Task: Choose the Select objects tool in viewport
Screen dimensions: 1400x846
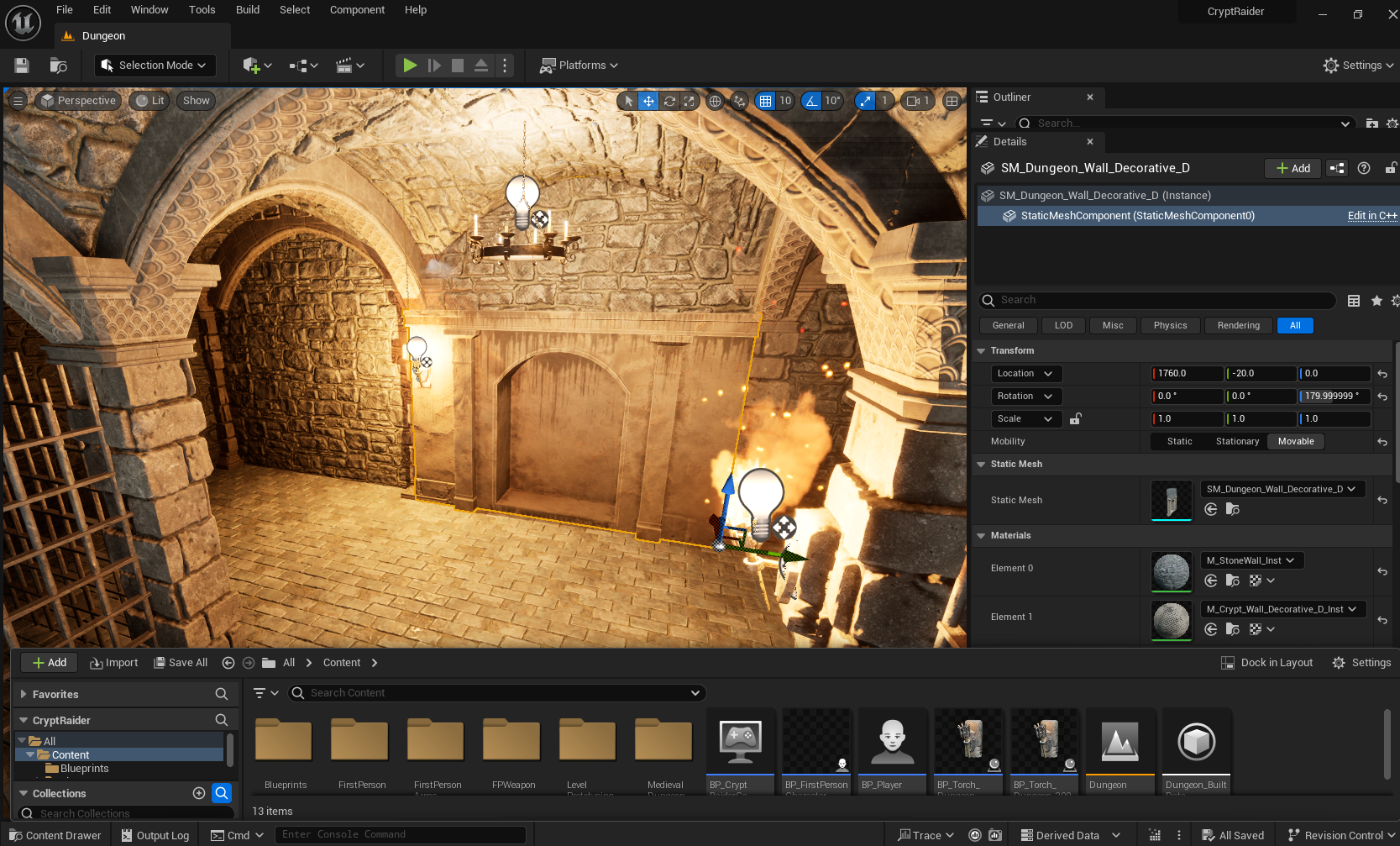Action: [628, 101]
